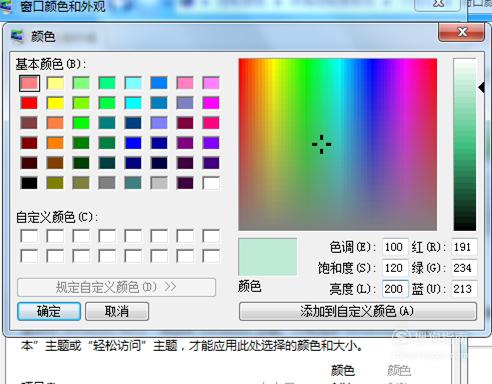This screenshot has width=492, height=384.
Task: Select the olive basic color swatch
Action: pos(55,183)
